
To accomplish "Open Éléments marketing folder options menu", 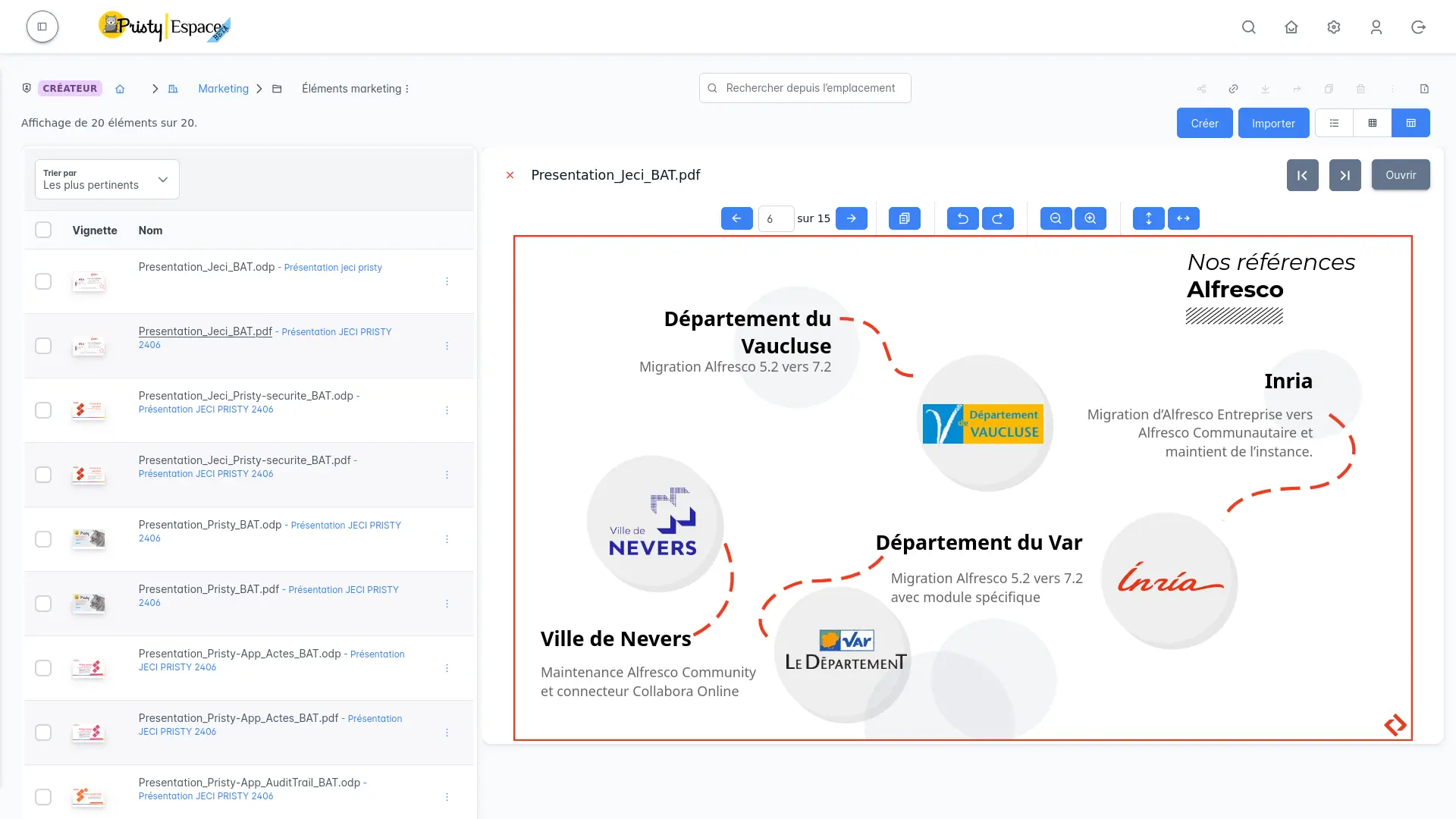I will pos(407,89).
